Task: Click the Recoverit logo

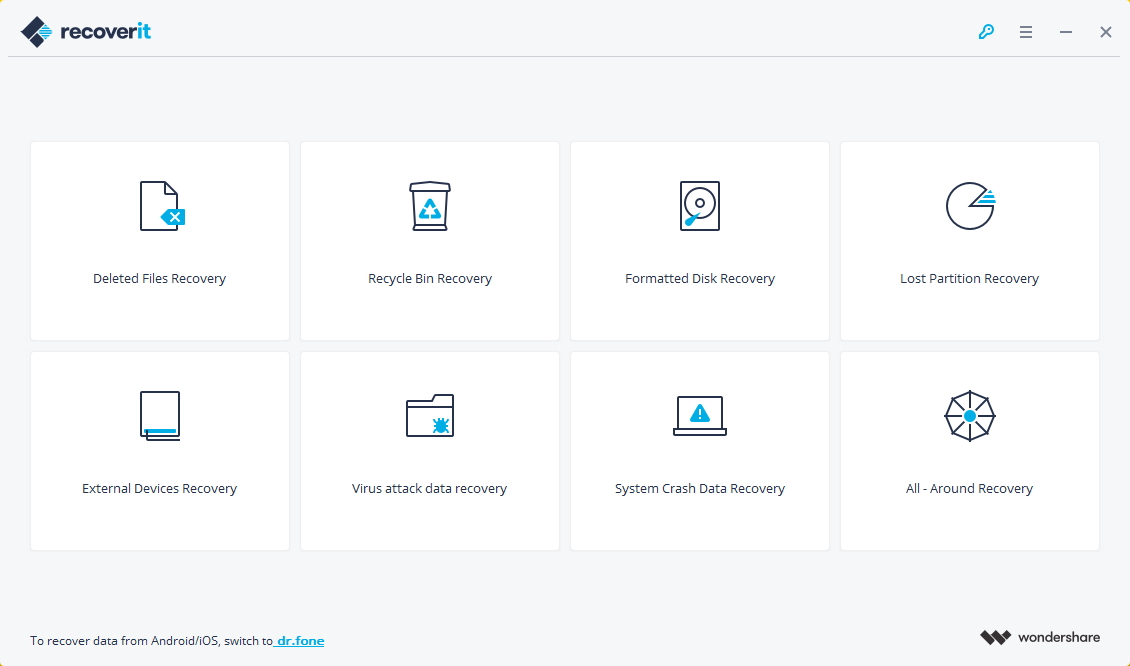Action: pos(85,31)
